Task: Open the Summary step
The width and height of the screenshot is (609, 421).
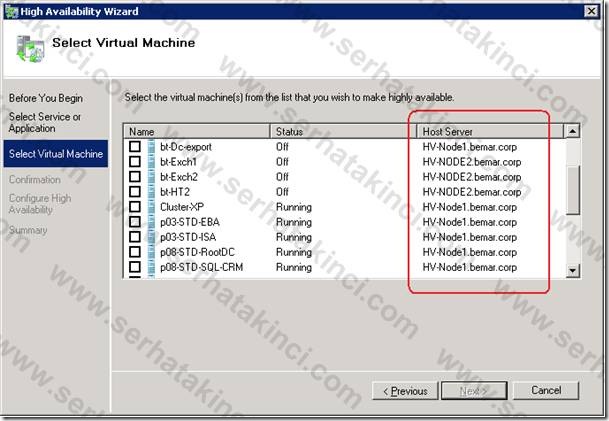Action: [28, 230]
